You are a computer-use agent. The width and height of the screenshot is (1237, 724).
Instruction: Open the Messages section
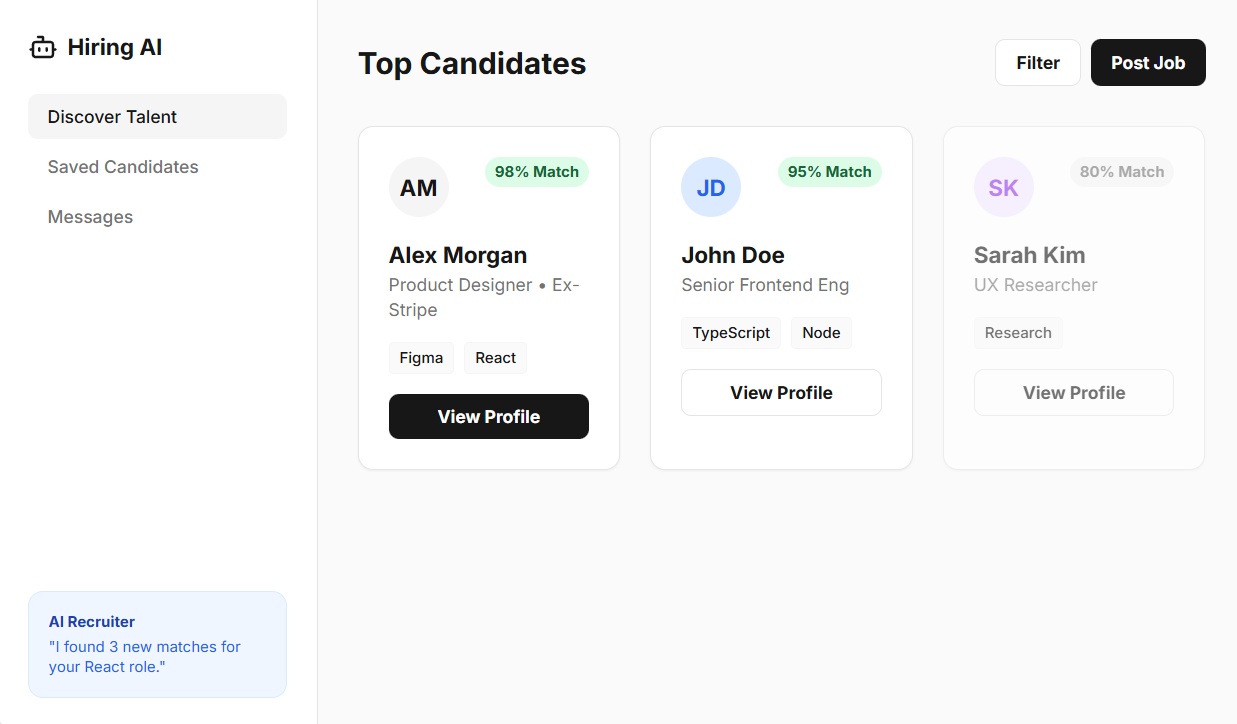(x=90, y=216)
